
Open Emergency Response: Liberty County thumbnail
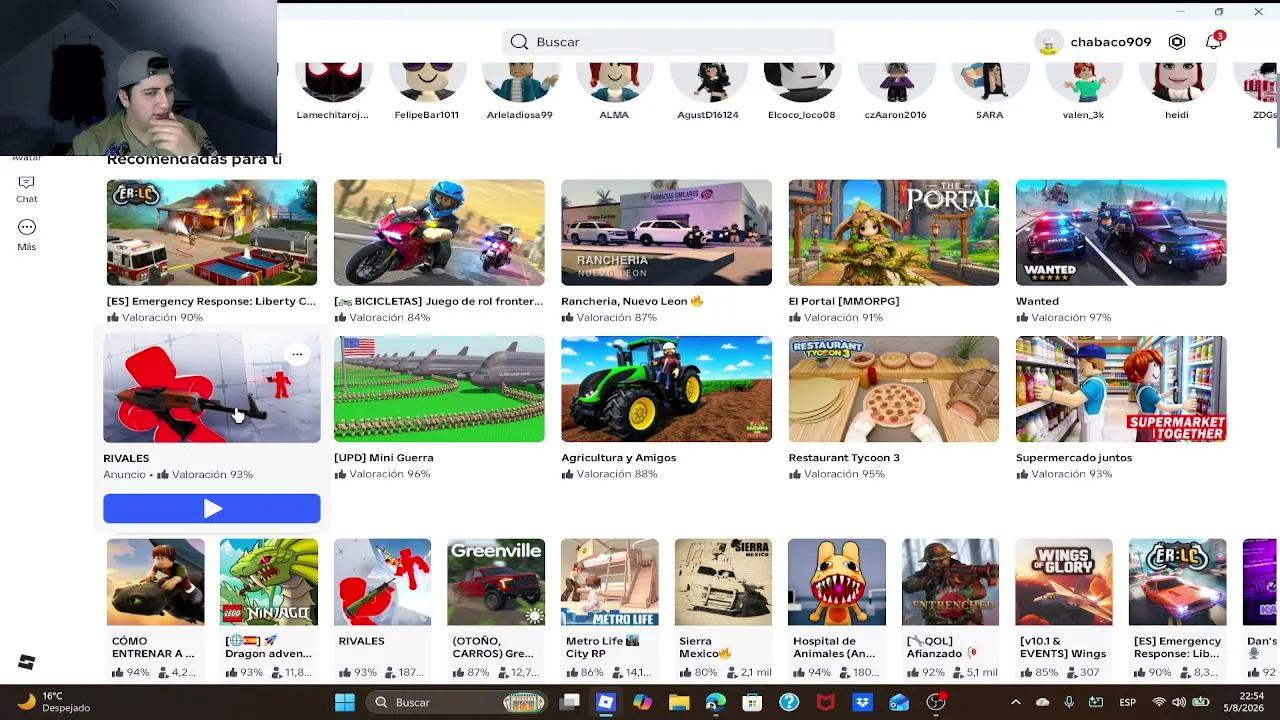212,233
